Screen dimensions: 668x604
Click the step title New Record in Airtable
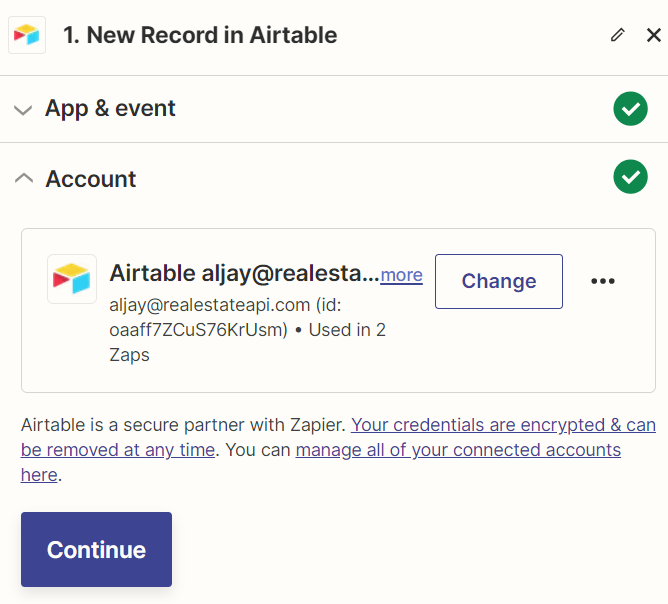(x=200, y=35)
